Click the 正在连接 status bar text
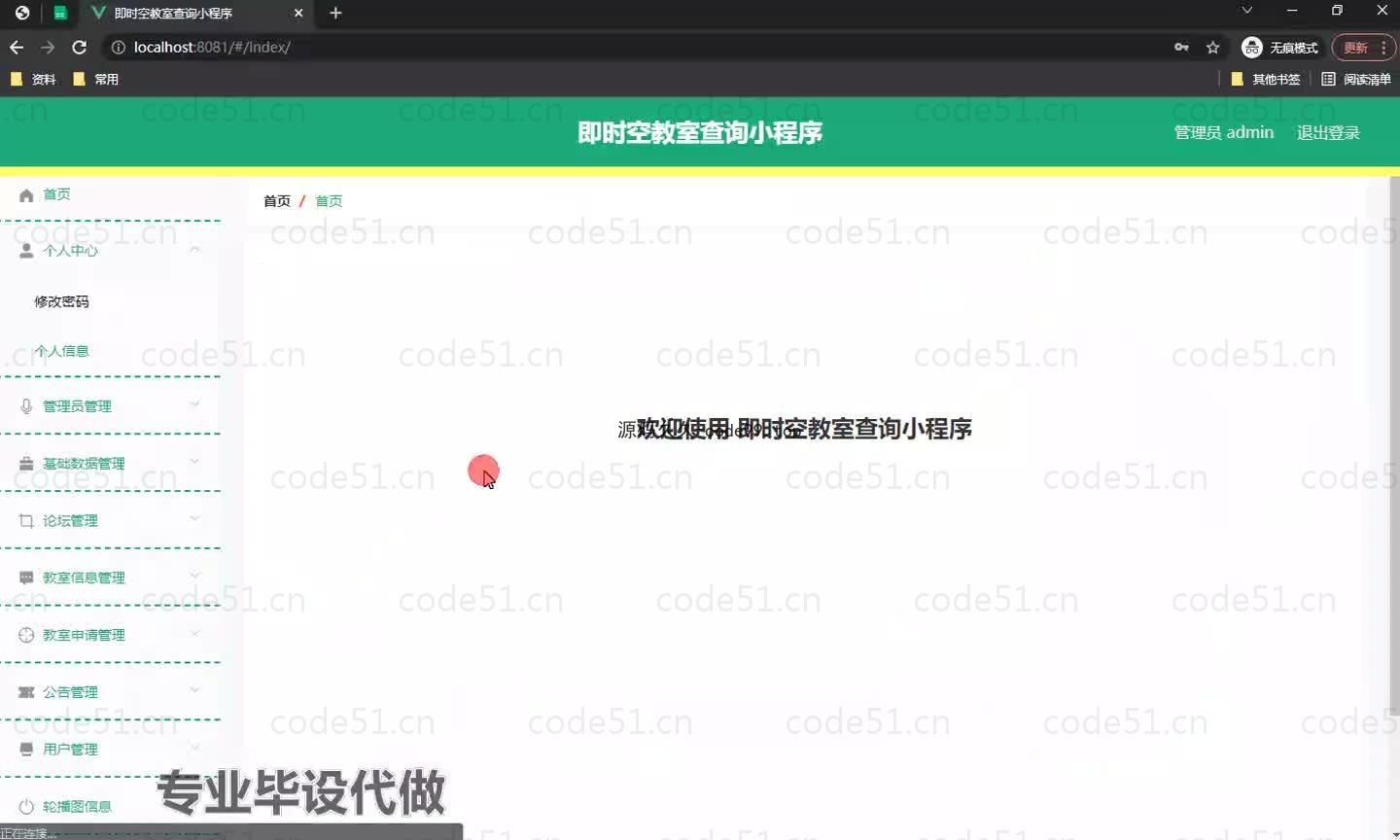This screenshot has height=840, width=1400. tap(29, 833)
